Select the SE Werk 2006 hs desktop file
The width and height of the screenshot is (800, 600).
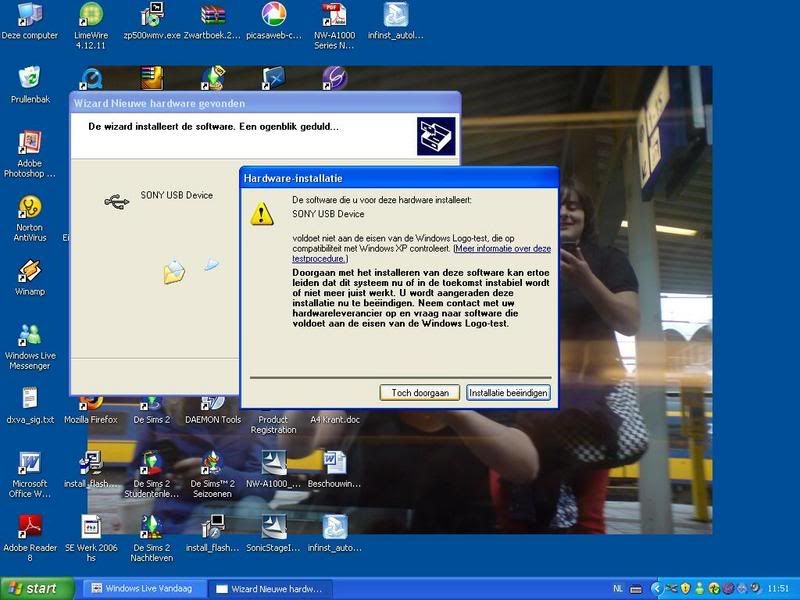pyautogui.click(x=91, y=539)
